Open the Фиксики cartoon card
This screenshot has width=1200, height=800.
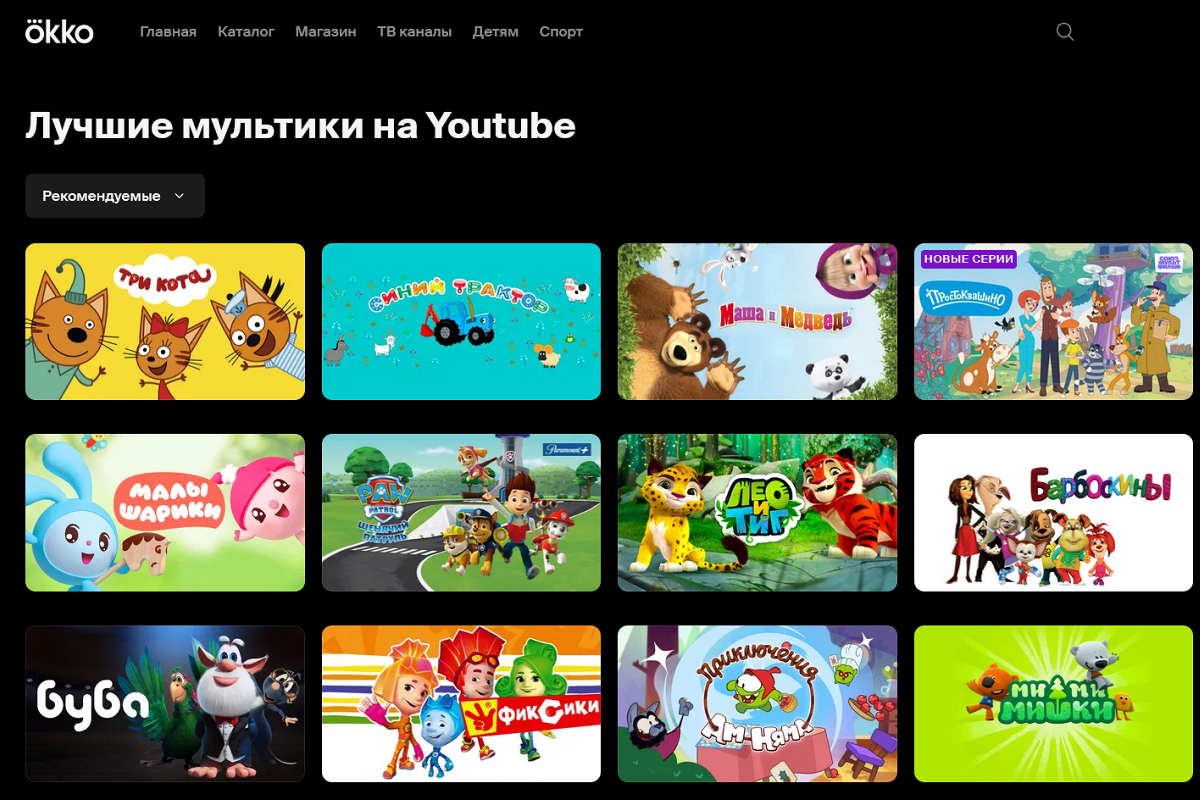(x=461, y=704)
